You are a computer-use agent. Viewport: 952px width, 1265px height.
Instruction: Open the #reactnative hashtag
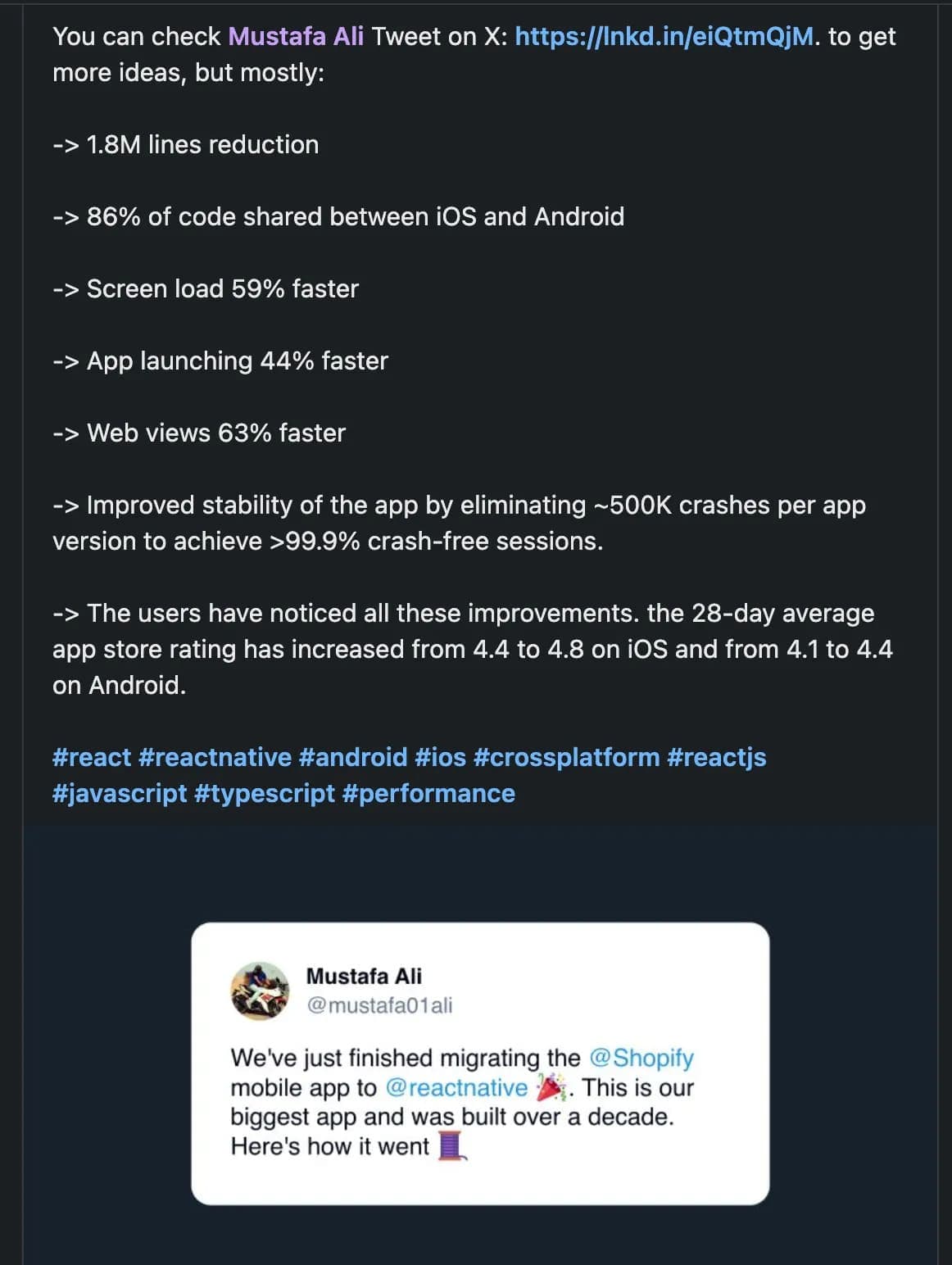tap(215, 757)
